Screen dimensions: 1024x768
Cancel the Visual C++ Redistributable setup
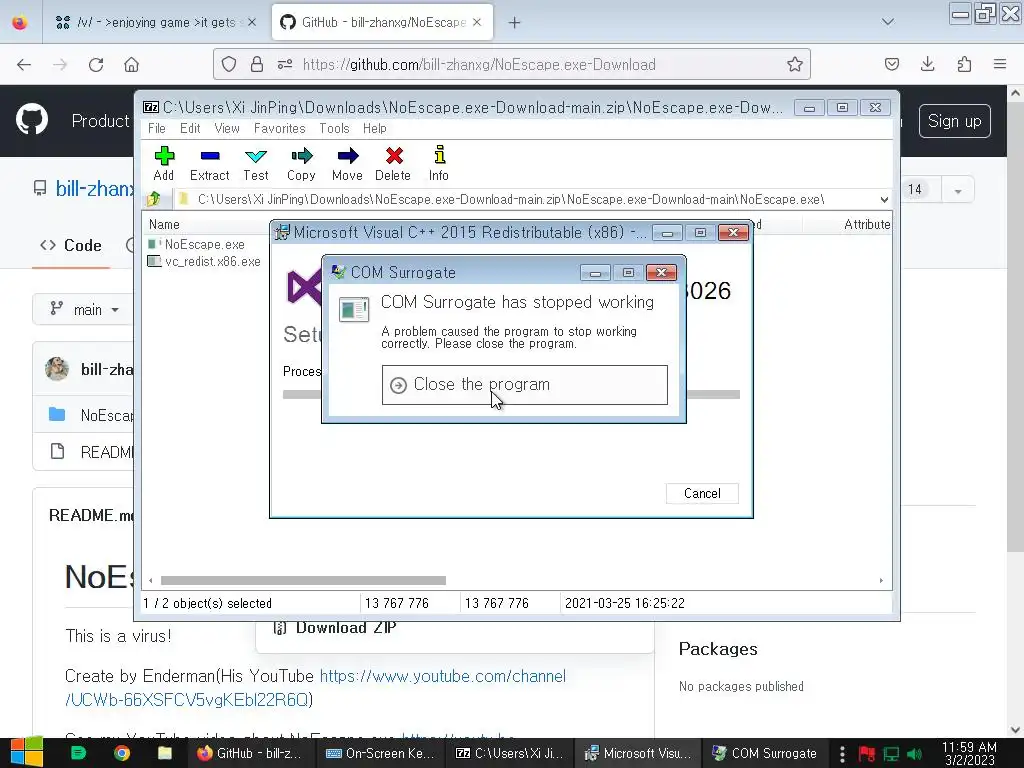tap(702, 494)
